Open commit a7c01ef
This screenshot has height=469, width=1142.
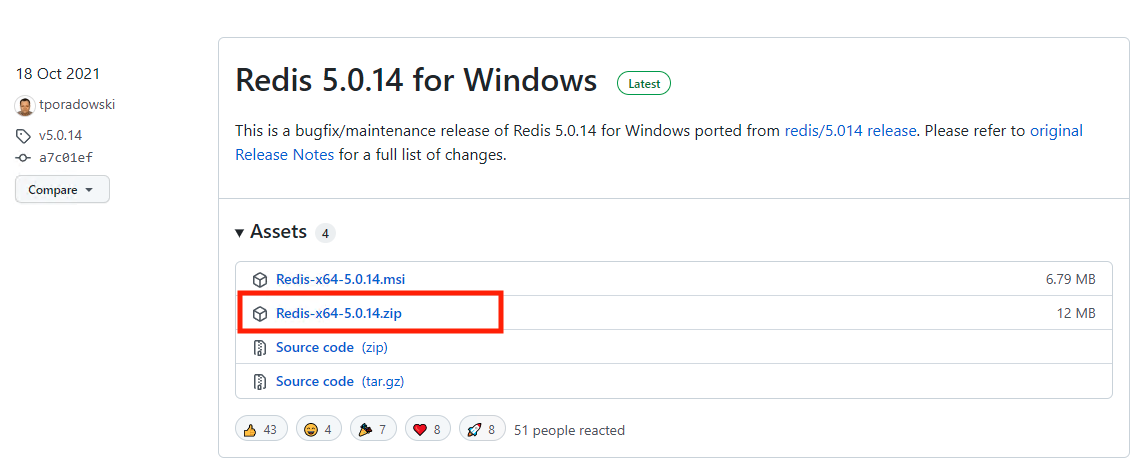click(x=66, y=157)
